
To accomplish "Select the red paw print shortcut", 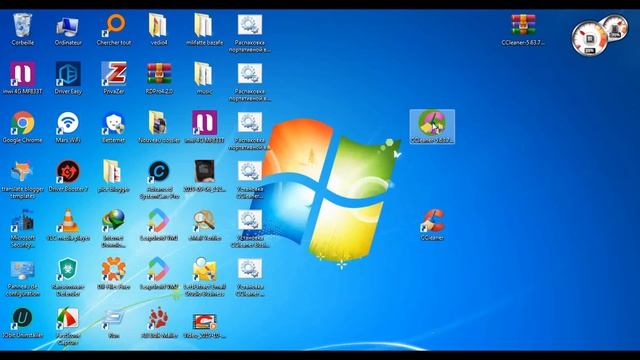I will point(159,323).
